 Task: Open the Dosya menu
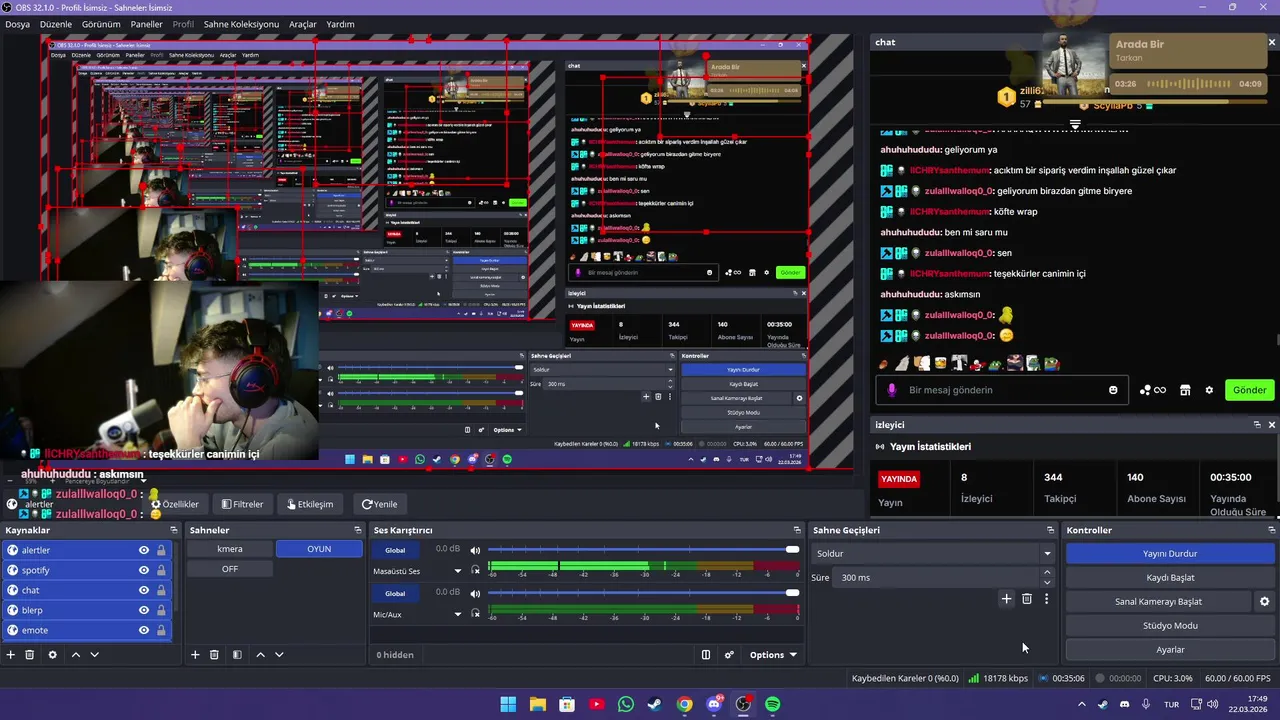[17, 24]
